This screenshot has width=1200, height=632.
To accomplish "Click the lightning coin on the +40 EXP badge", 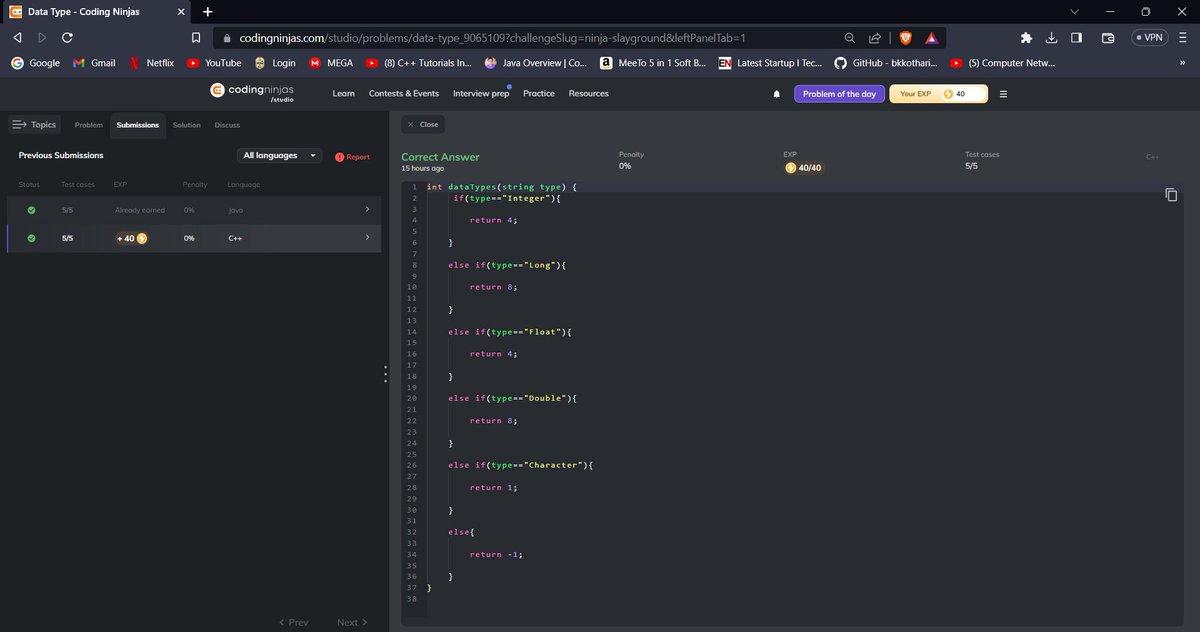I will point(141,238).
